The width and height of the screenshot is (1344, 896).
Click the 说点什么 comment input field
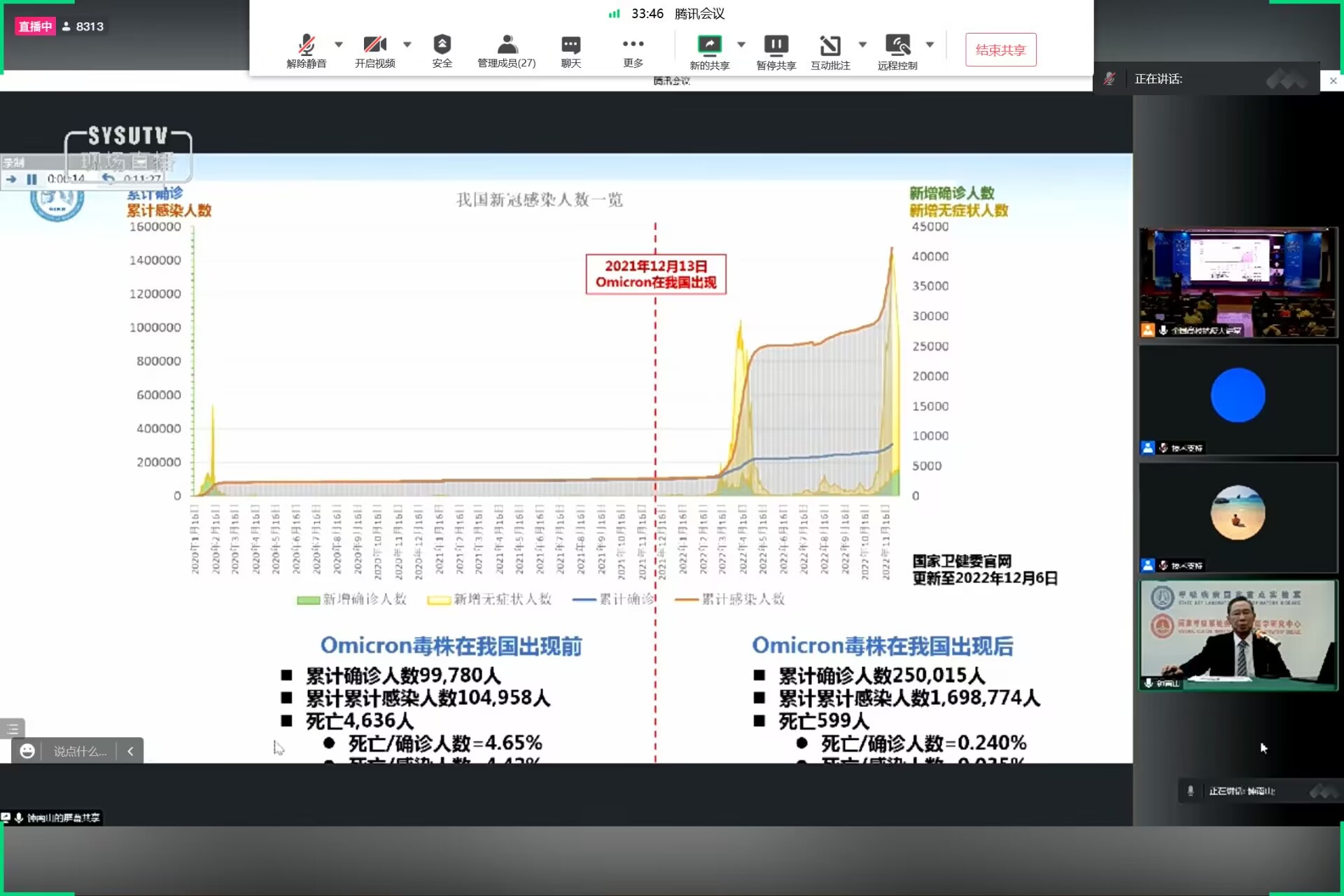point(80,751)
